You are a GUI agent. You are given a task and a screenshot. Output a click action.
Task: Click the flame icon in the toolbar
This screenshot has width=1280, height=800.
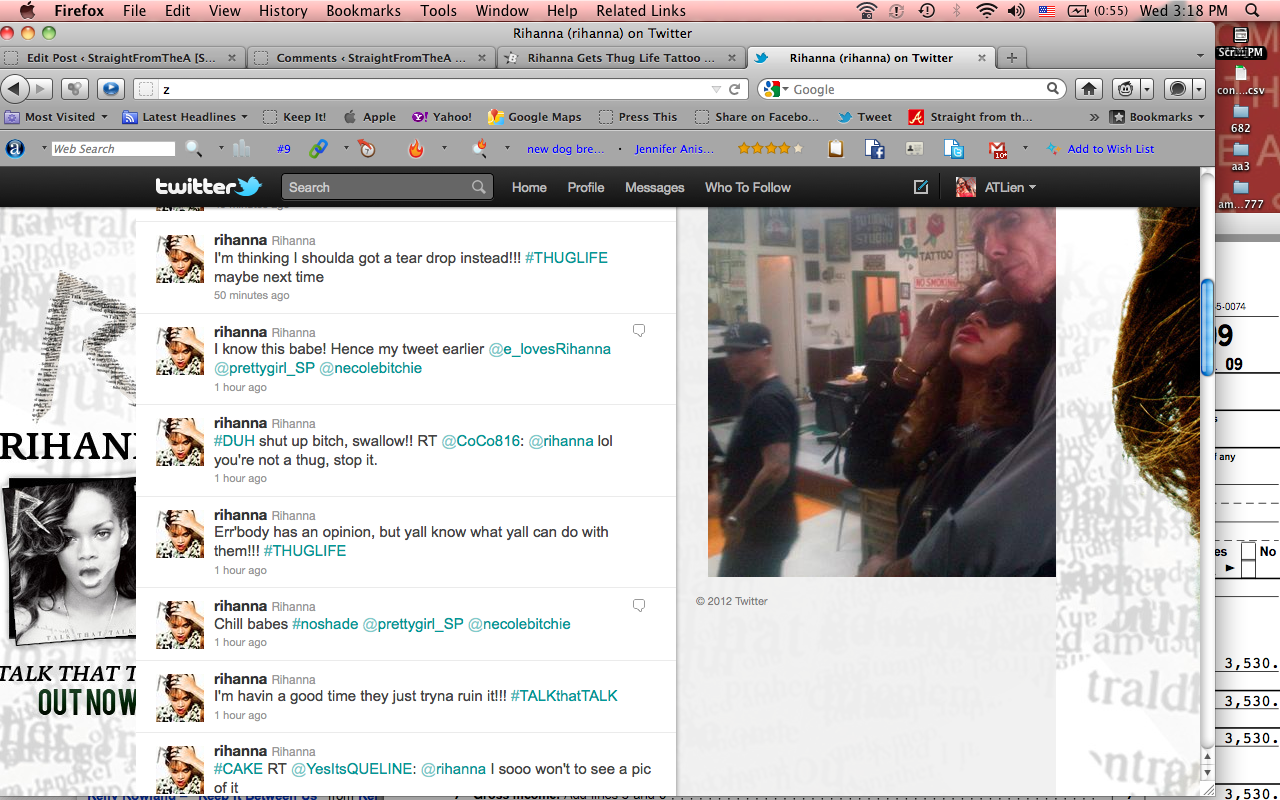(416, 149)
